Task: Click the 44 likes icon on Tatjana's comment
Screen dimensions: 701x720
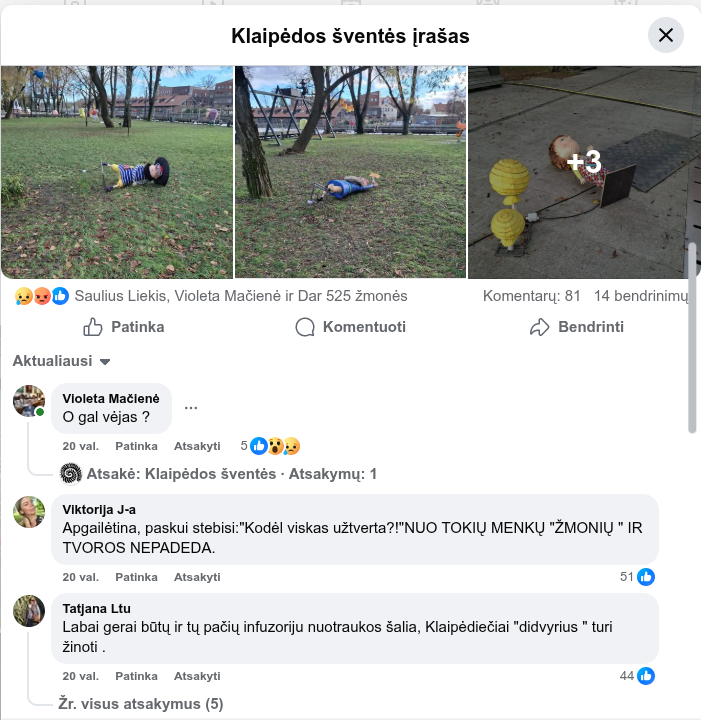Action: [645, 676]
